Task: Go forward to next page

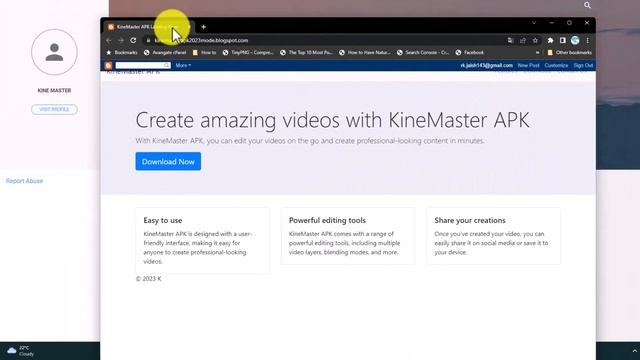Action: 121,40
